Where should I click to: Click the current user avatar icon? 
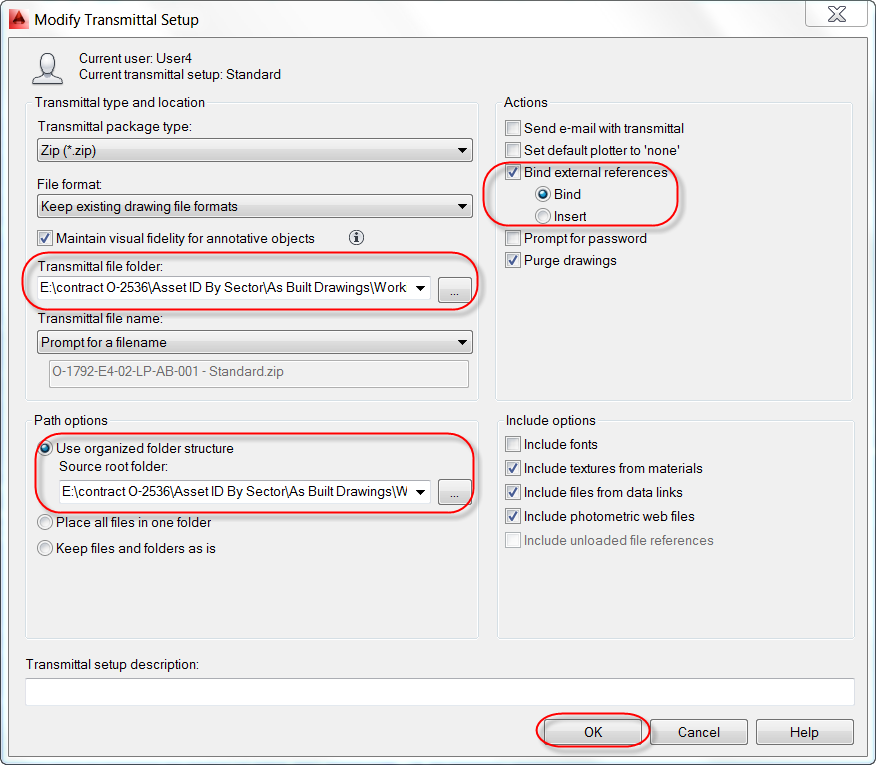(x=47, y=68)
